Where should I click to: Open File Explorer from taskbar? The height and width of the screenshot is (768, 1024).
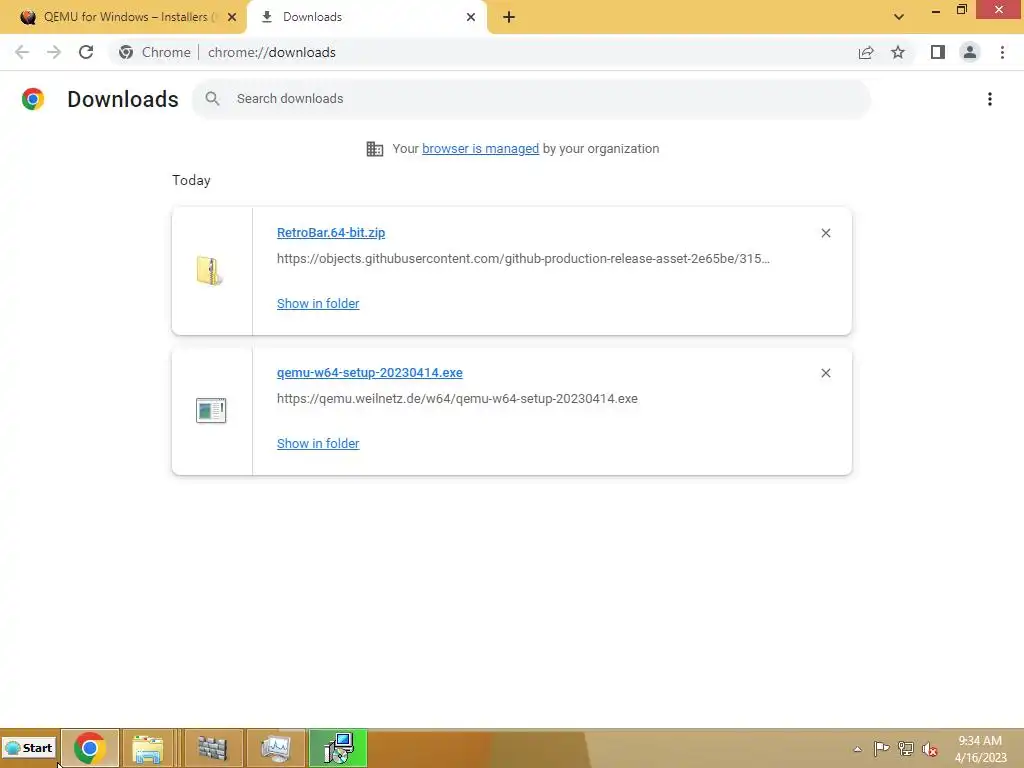point(148,748)
